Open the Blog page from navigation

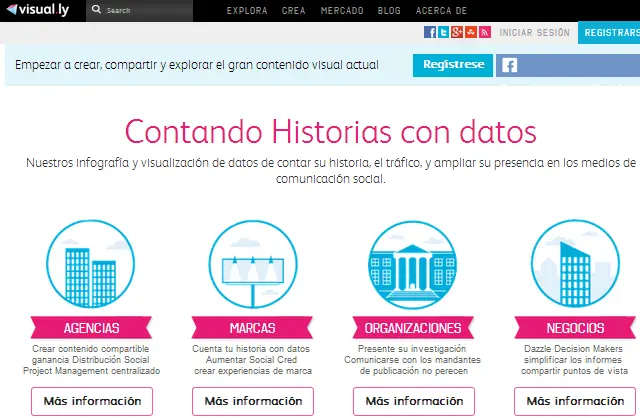click(x=391, y=10)
